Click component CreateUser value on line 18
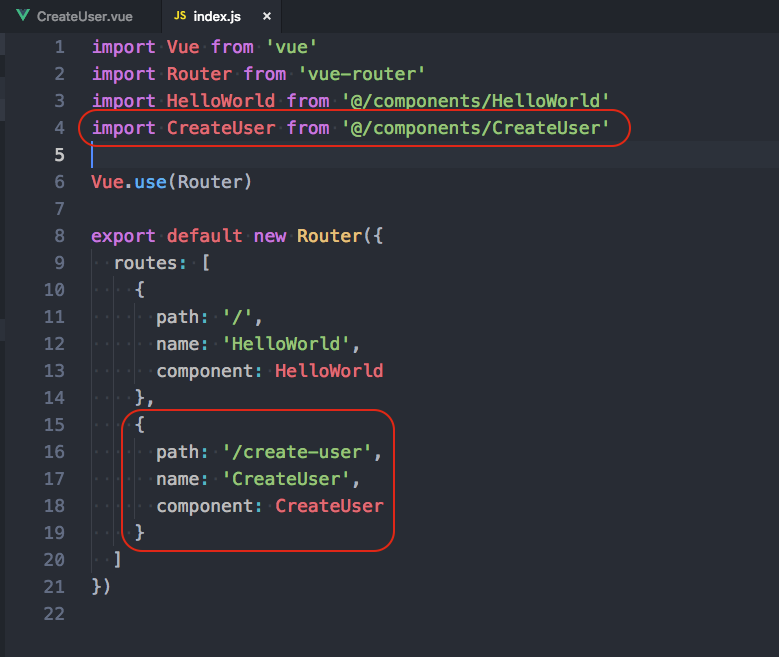This screenshot has height=657, width=779. coord(329,506)
